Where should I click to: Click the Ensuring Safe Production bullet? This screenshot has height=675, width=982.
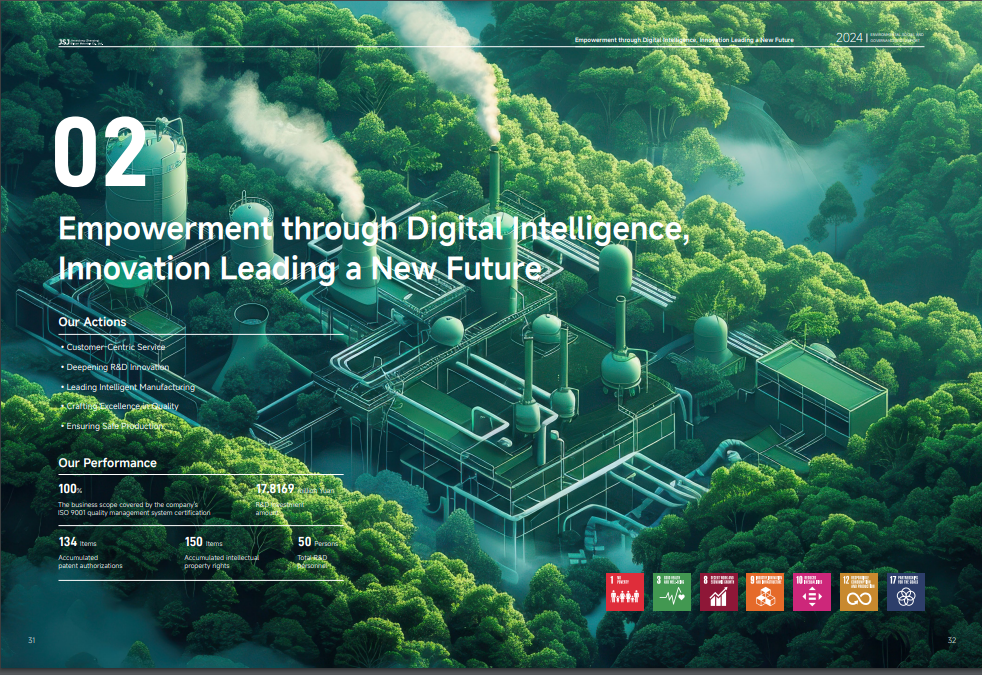pyautogui.click(x=112, y=426)
